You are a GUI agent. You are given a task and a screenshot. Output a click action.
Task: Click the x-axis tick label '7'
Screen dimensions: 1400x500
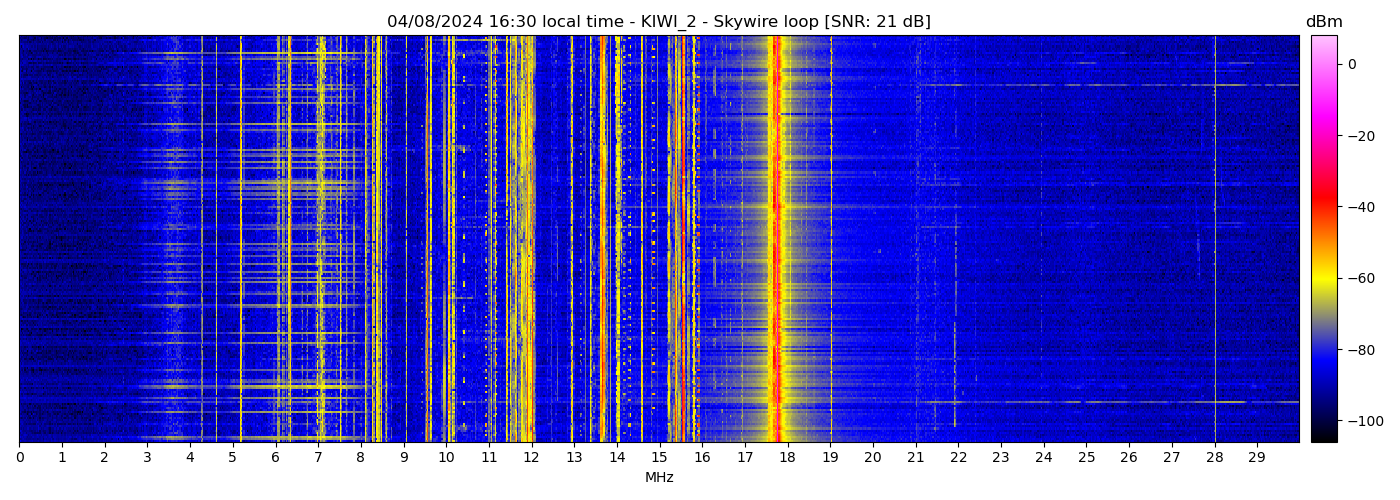click(x=318, y=457)
